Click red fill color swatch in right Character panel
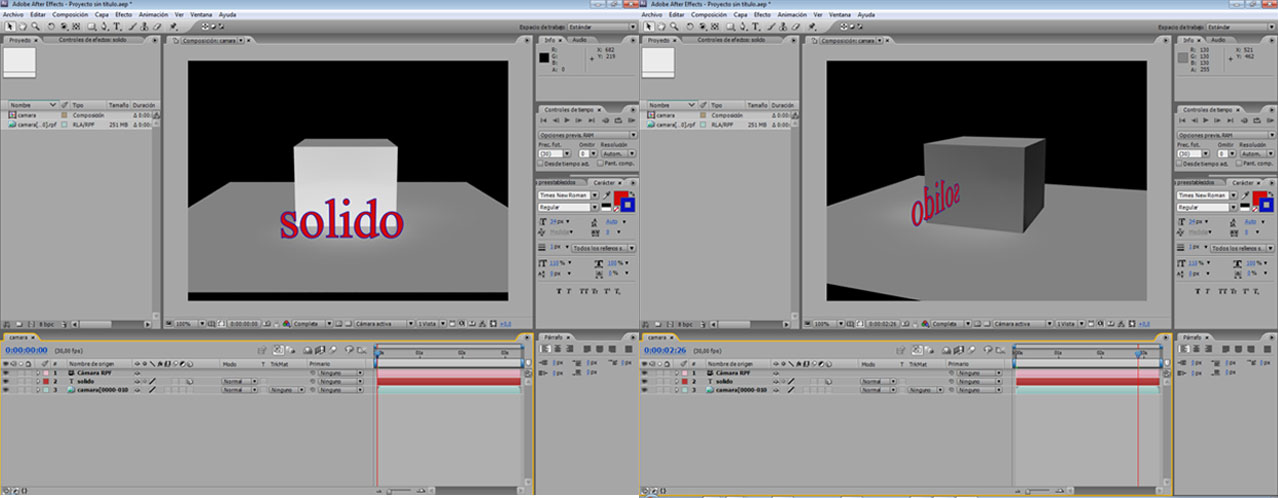 click(1258, 195)
